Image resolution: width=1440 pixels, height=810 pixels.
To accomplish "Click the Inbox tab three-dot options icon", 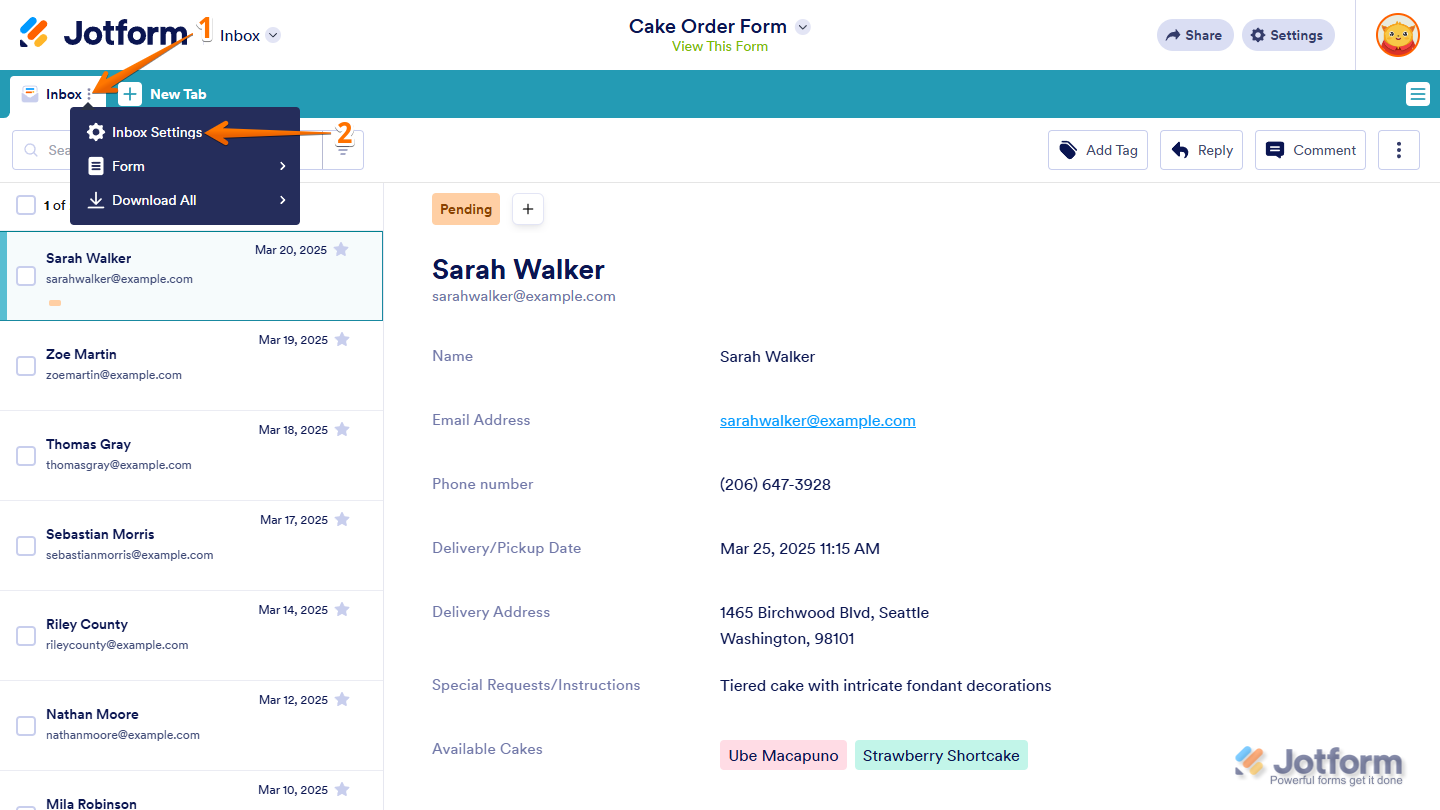I will point(89,94).
